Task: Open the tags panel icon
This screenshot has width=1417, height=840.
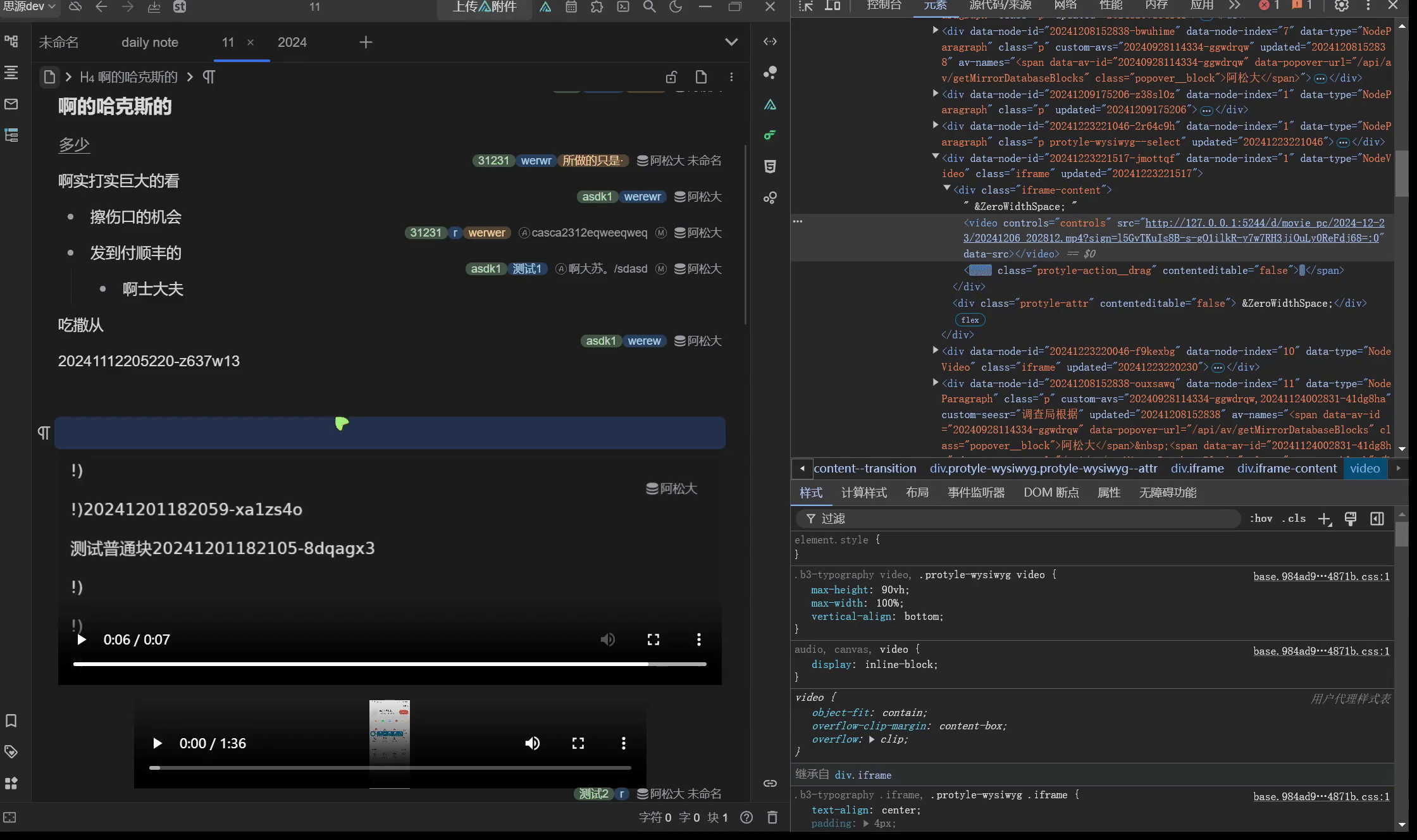Action: 11,751
